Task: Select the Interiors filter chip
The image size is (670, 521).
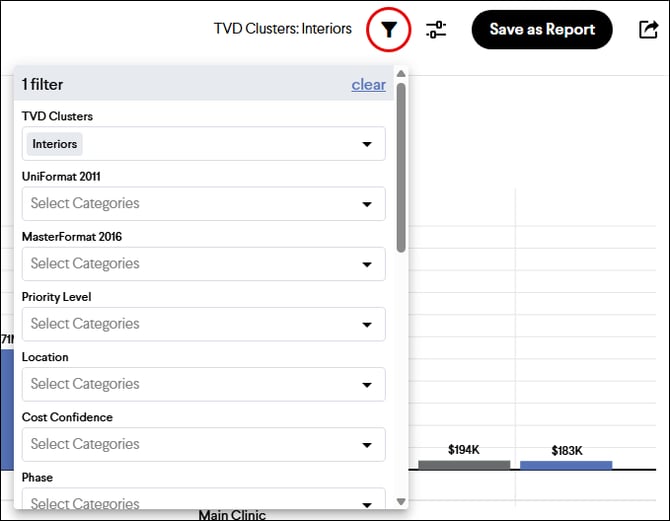Action: pos(55,144)
